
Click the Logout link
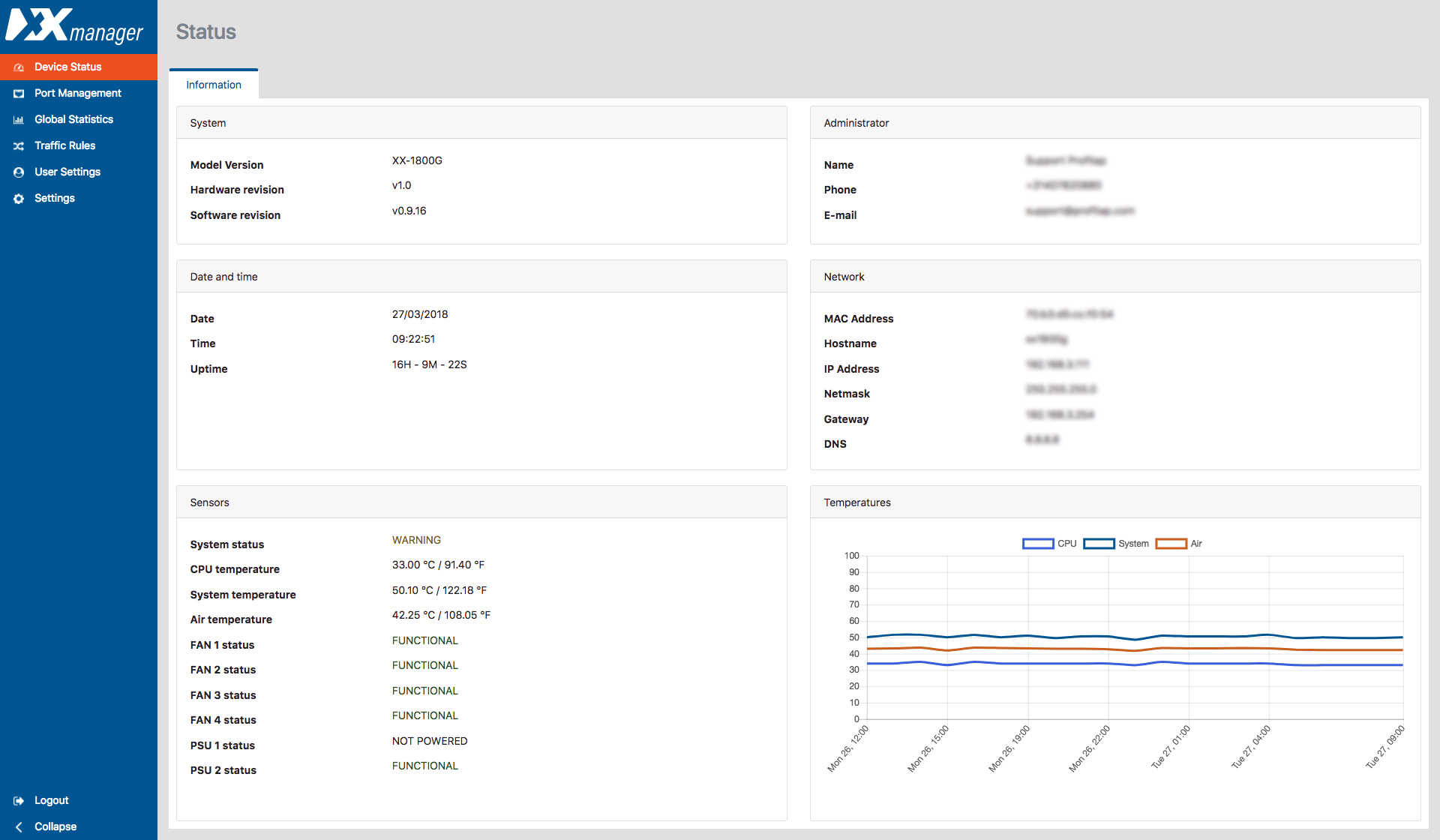click(51, 800)
